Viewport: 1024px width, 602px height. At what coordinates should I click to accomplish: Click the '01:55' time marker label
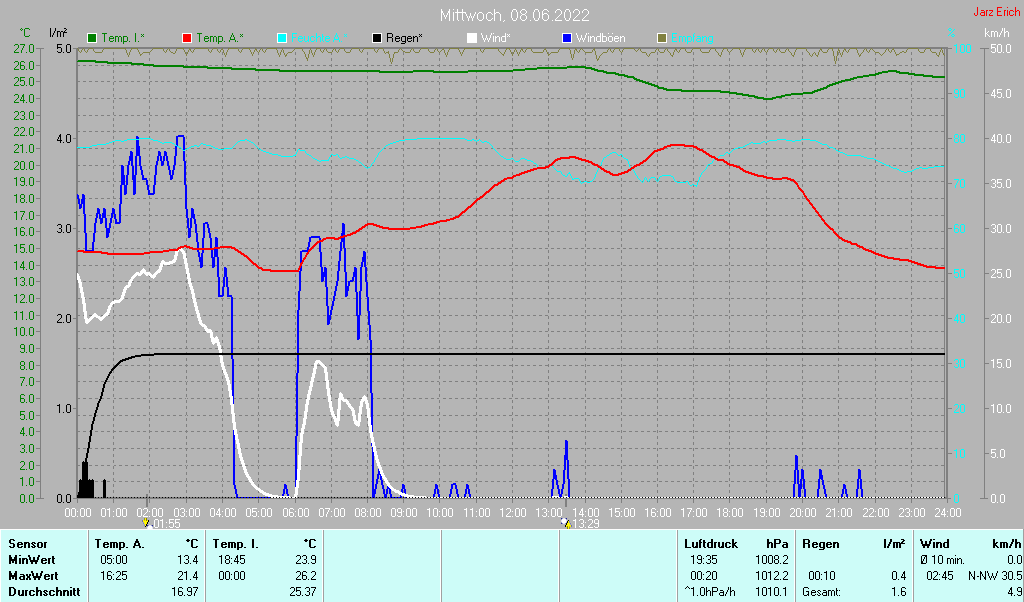pos(167,524)
